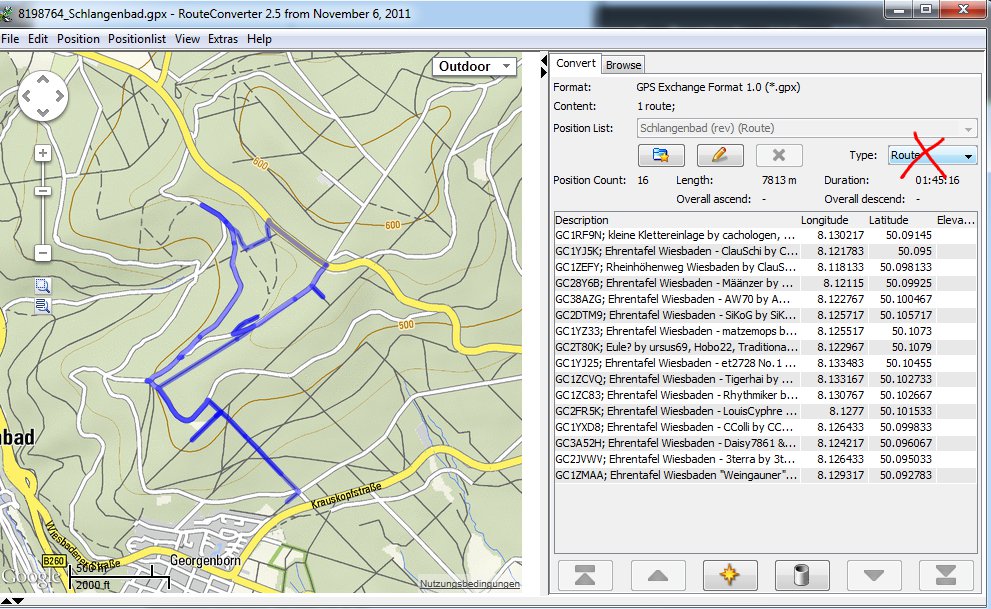Click the magnifier icon with list lines
Screen dimensions: 991x609
42,306
